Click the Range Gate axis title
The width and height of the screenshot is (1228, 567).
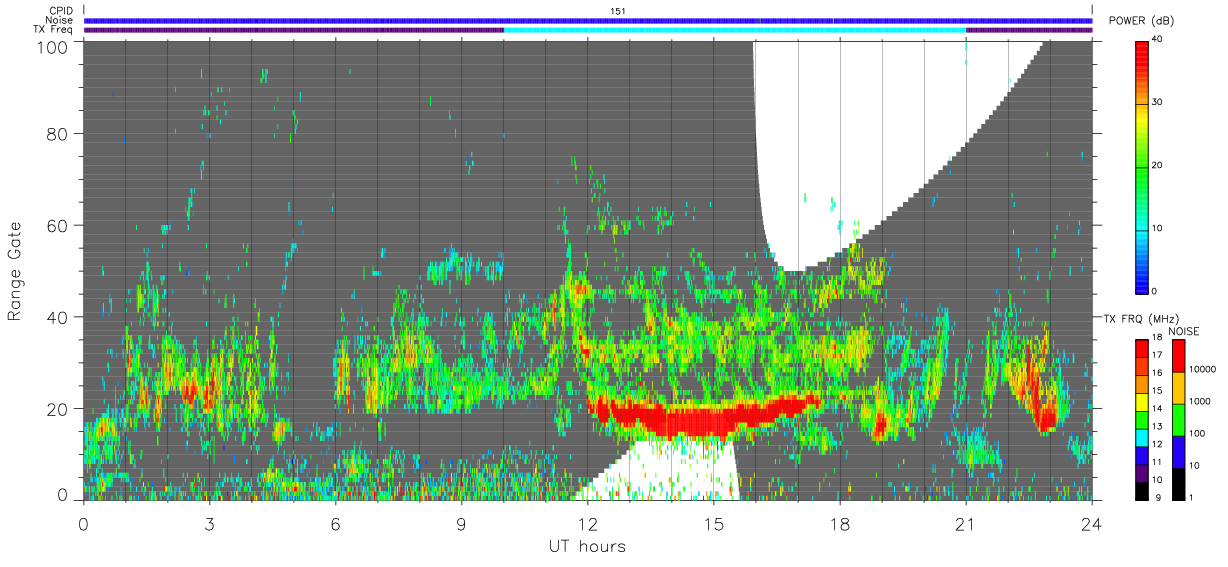[x=15, y=272]
